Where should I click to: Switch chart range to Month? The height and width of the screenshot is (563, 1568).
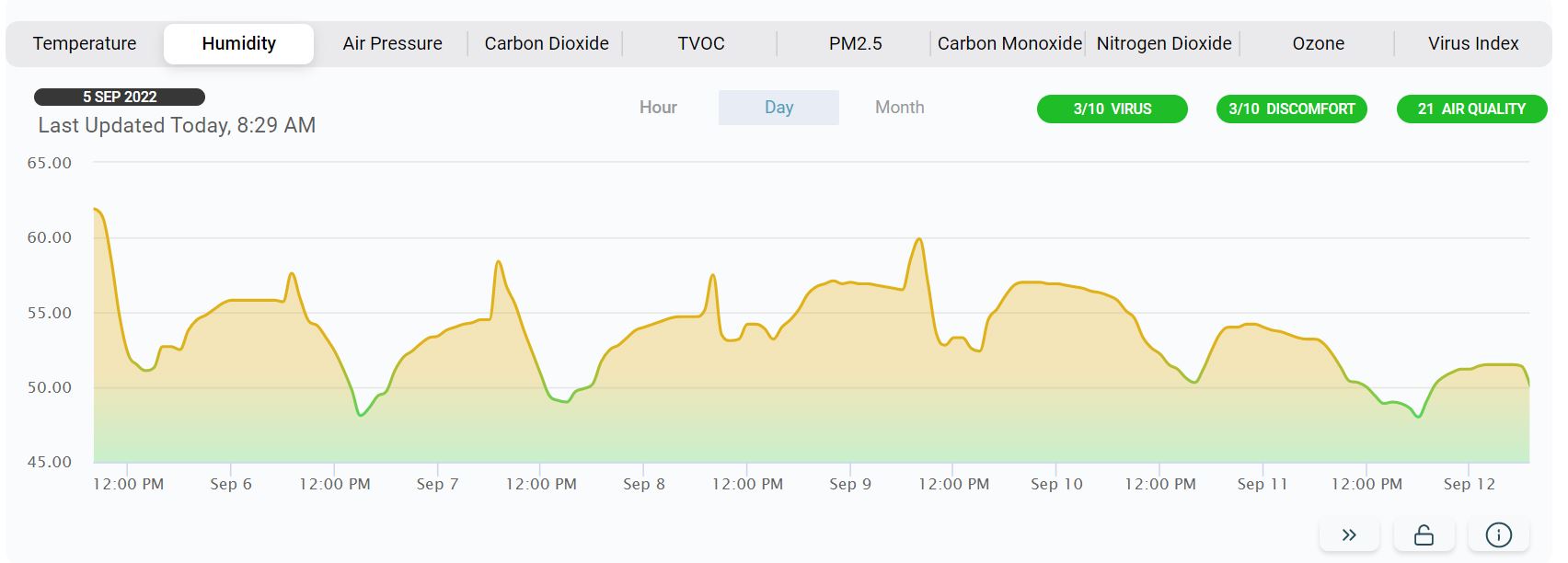pos(899,108)
